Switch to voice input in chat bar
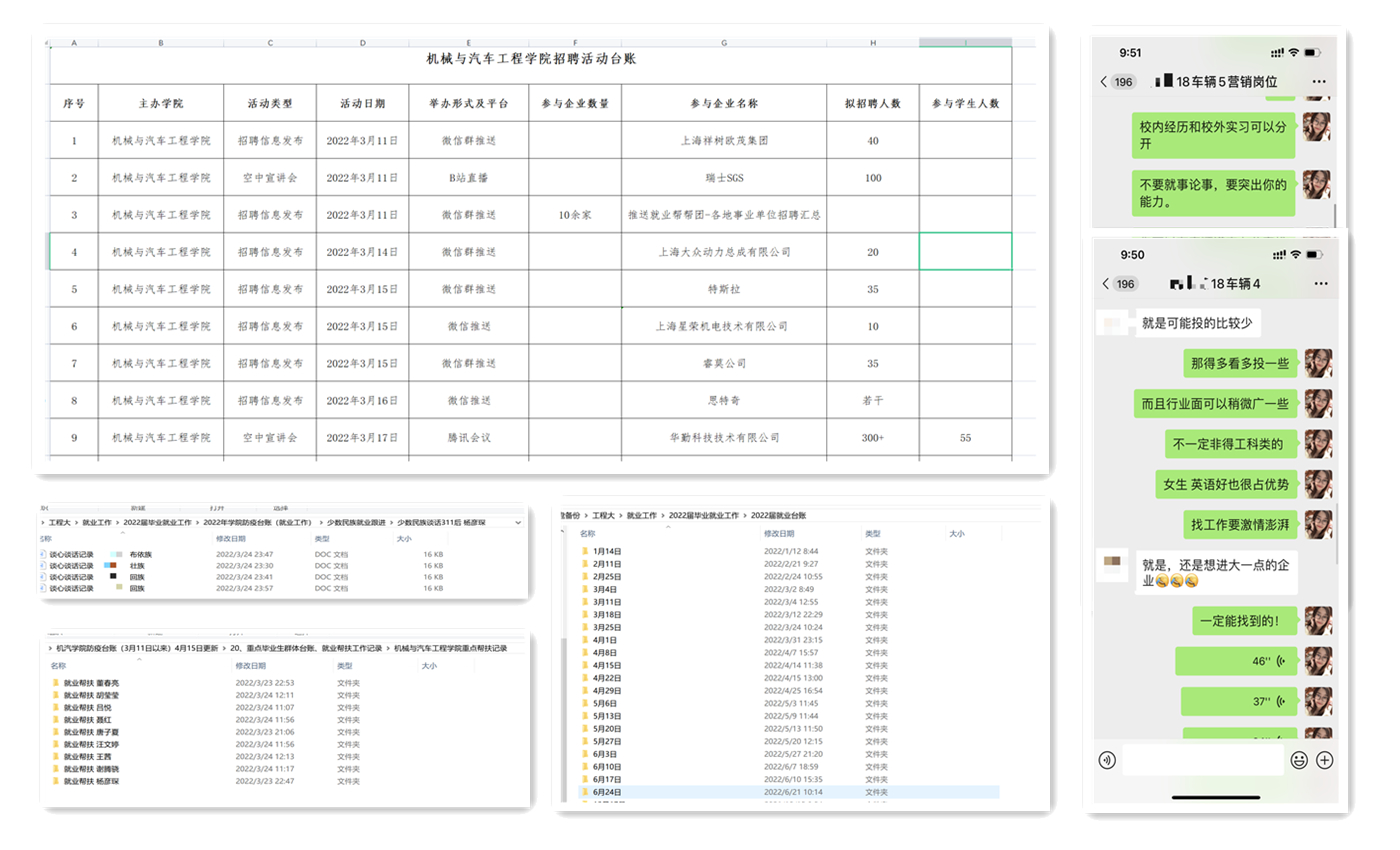This screenshot has height=850, width=1400. 1107,760
